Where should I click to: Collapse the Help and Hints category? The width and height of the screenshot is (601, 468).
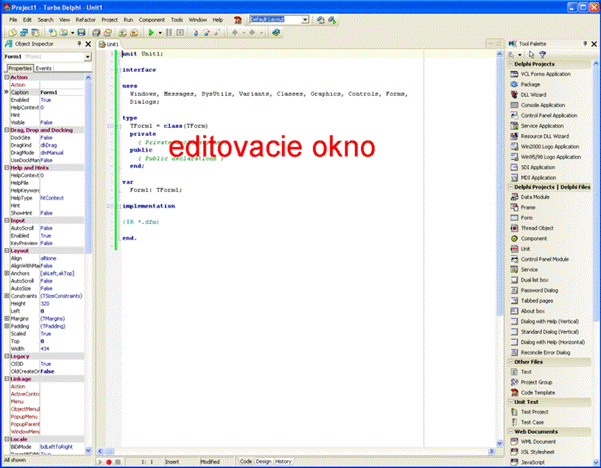(x=7, y=167)
